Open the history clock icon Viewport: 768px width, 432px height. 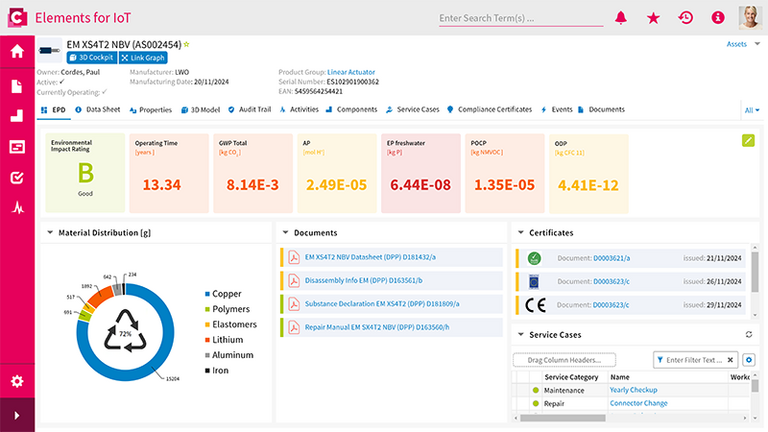[x=685, y=17]
